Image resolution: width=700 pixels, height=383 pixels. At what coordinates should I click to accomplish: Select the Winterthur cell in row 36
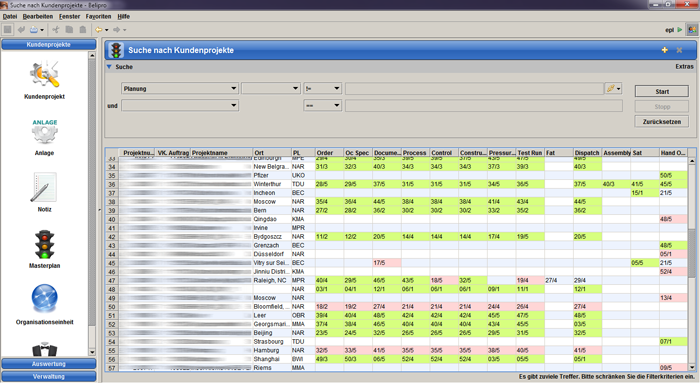271,184
